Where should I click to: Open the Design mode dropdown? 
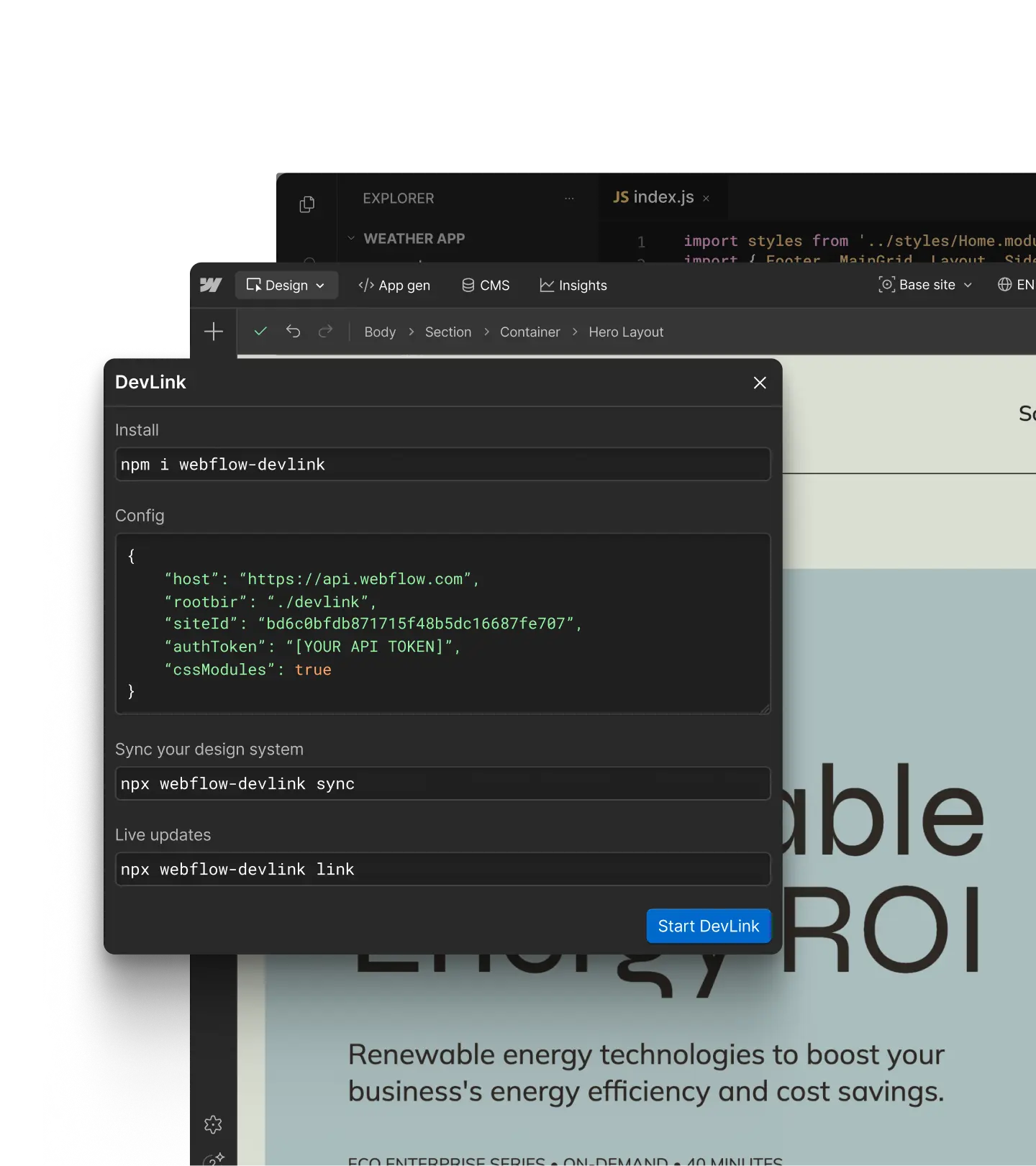point(286,286)
